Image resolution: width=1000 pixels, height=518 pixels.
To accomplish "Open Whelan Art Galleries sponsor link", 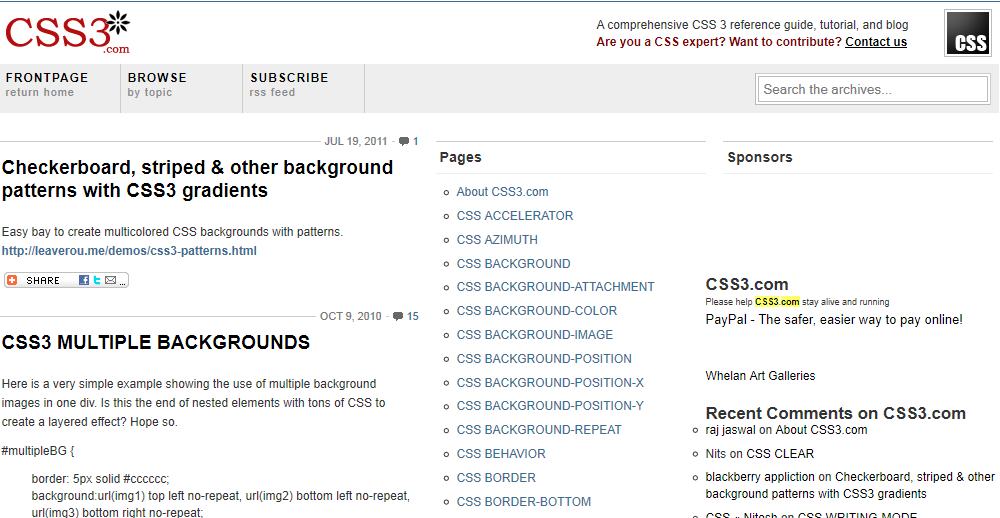I will 760,376.
